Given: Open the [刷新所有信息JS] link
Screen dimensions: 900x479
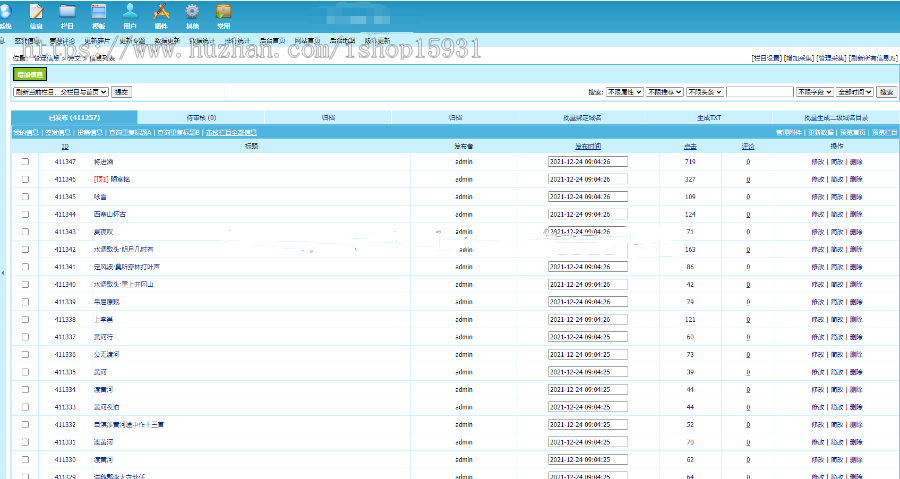Looking at the screenshot, I should coord(873,58).
